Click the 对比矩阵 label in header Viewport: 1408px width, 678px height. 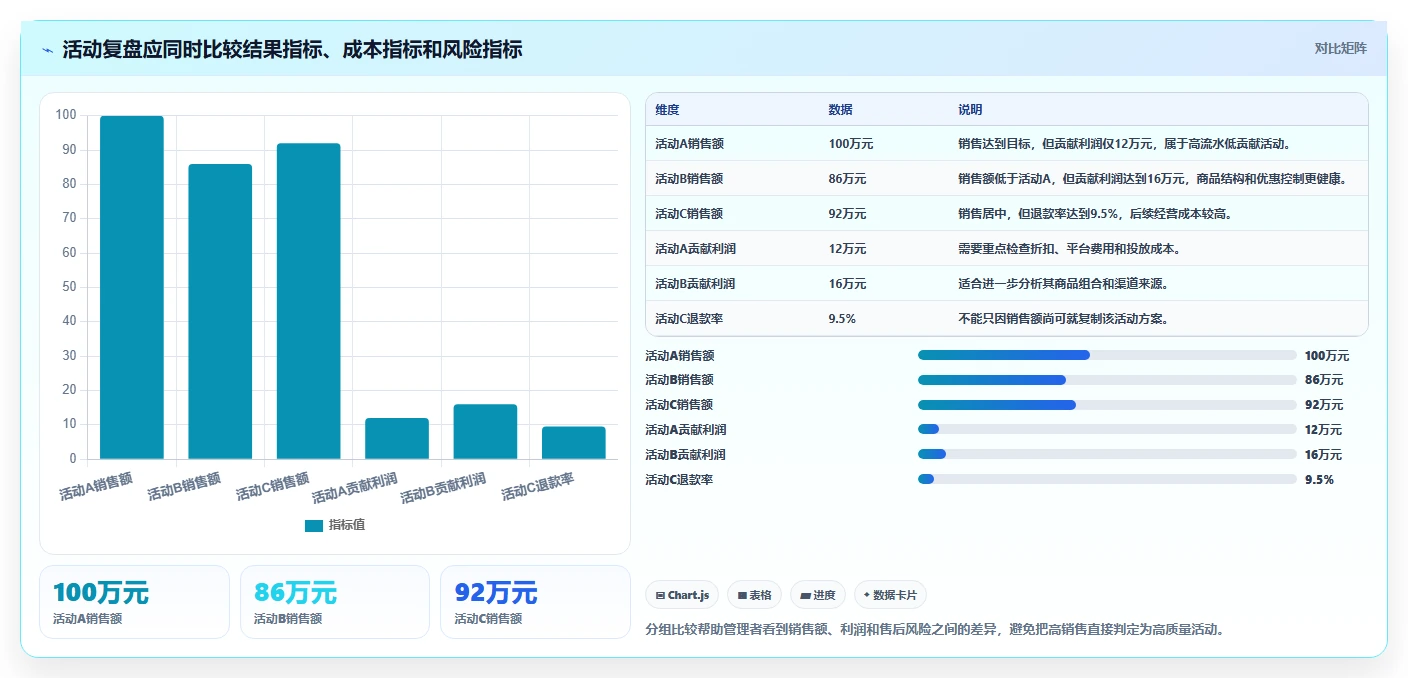pyautogui.click(x=1340, y=48)
